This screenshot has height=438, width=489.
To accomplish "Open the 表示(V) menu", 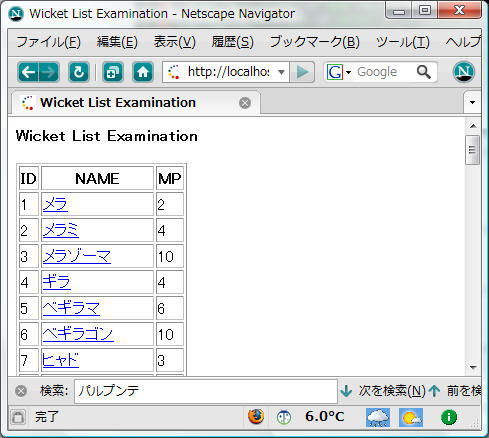I will tap(174, 42).
